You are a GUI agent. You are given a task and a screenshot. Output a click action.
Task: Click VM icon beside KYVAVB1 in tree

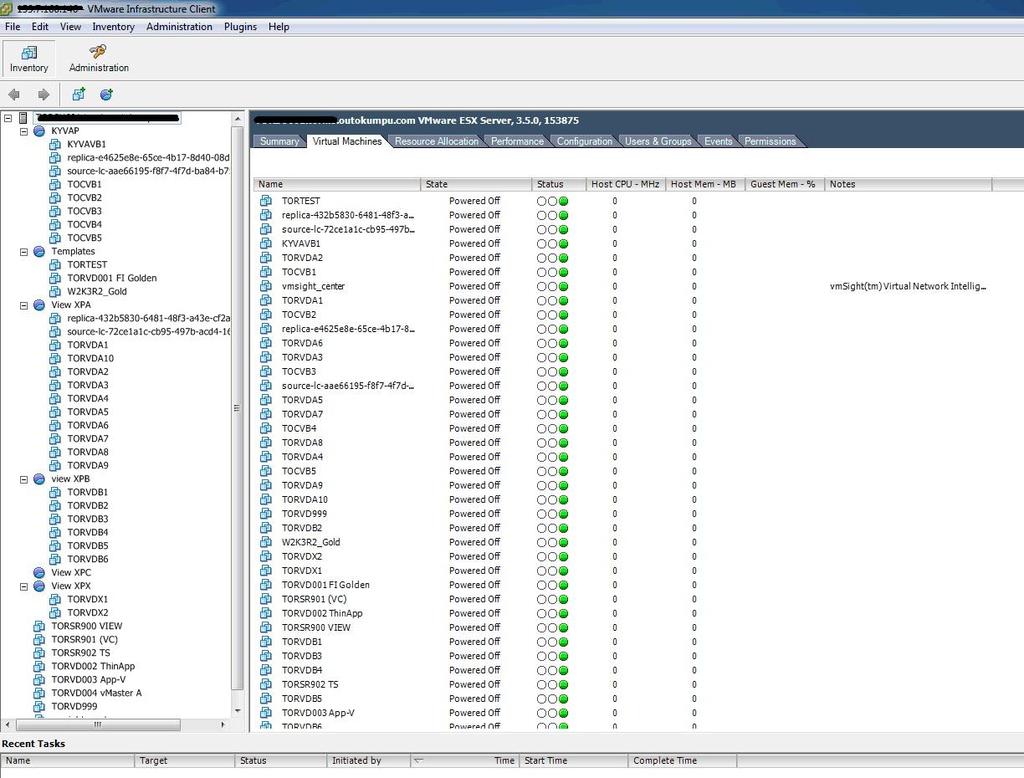[x=55, y=144]
